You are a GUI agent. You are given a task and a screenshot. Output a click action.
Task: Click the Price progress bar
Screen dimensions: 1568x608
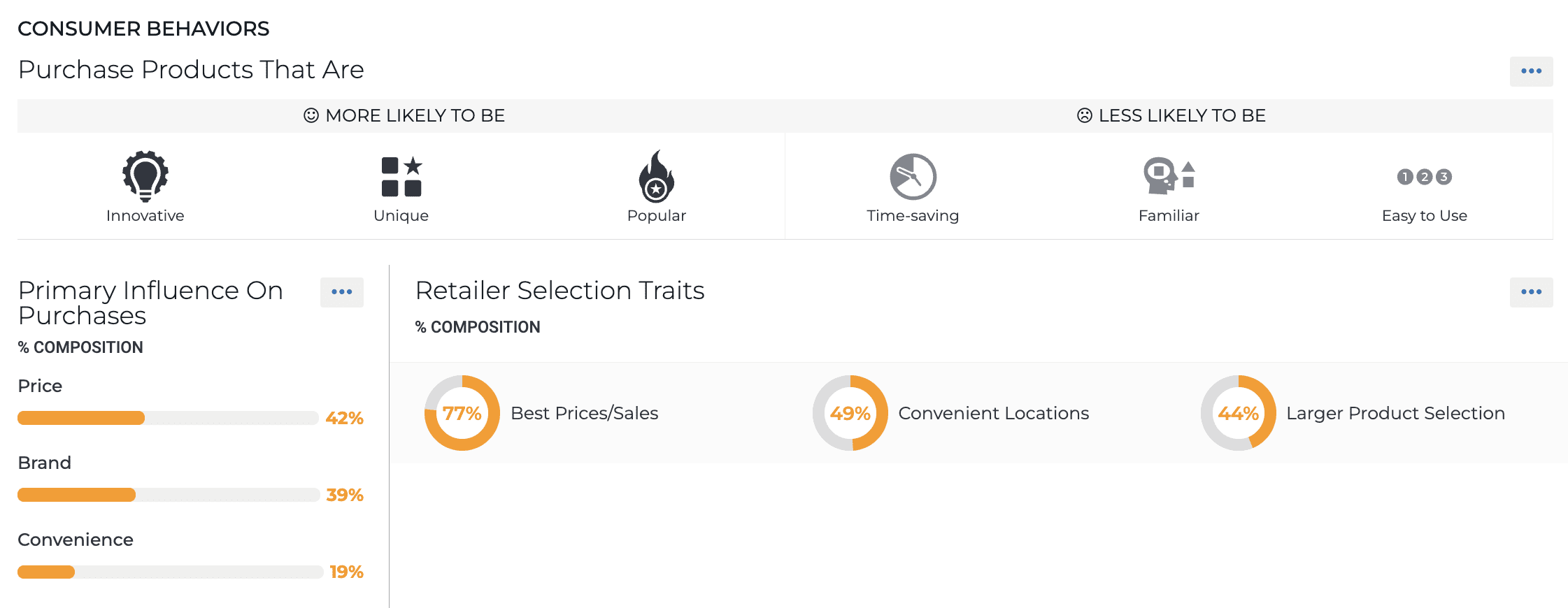point(168,418)
